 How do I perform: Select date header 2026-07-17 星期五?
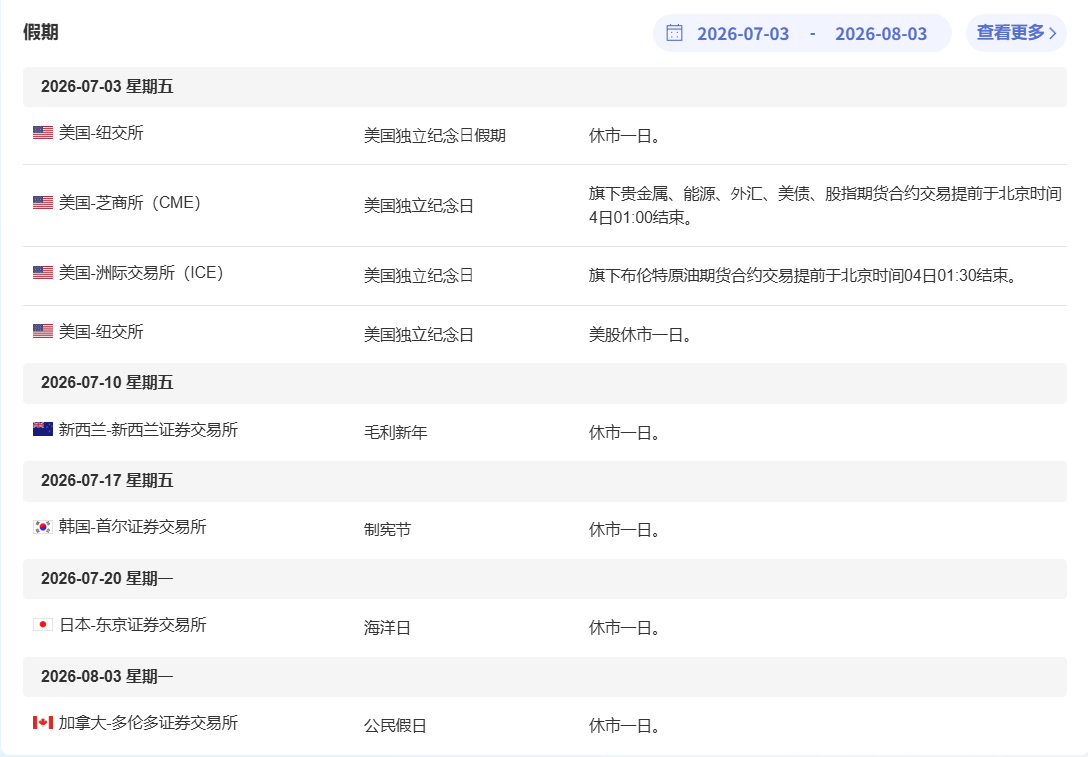click(x=545, y=481)
